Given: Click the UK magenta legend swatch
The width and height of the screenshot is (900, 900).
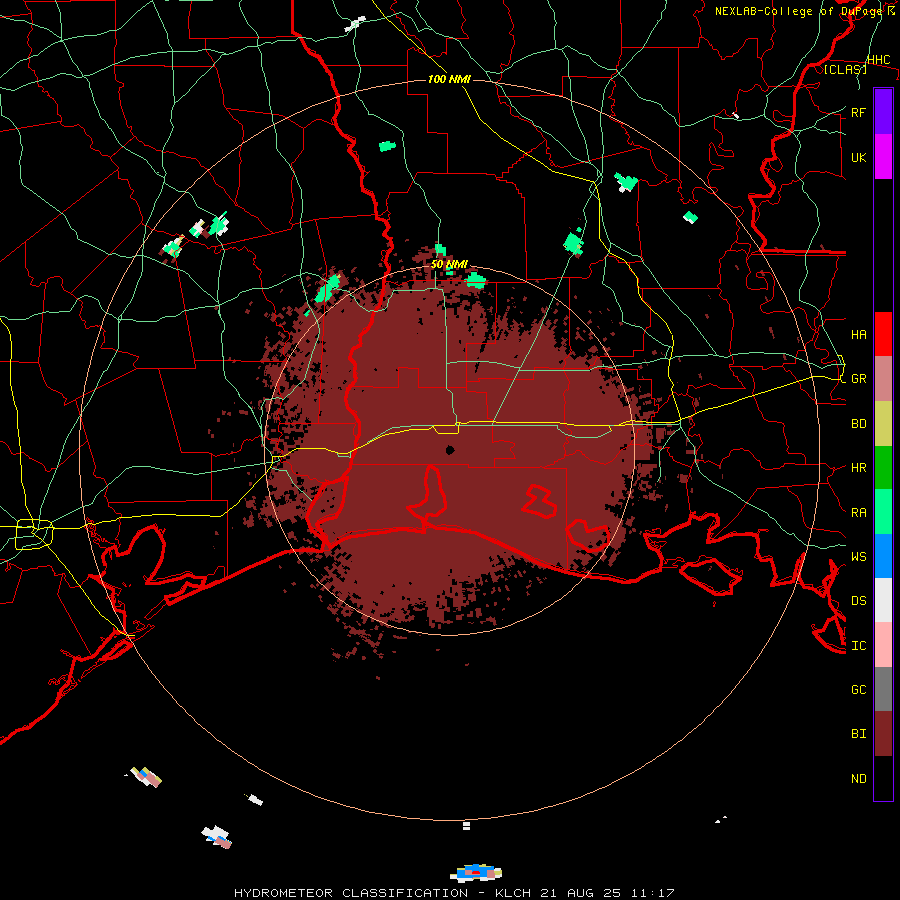Looking at the screenshot, I should click(883, 157).
